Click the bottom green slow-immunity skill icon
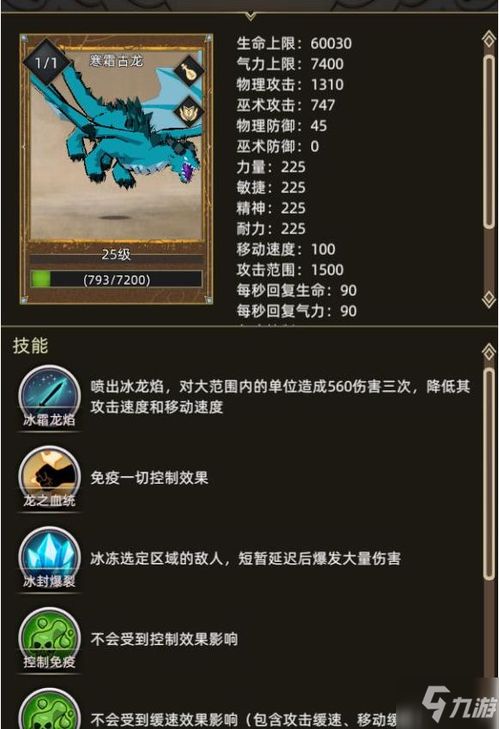Image resolution: width=499 pixels, height=729 pixels. pos(49,709)
